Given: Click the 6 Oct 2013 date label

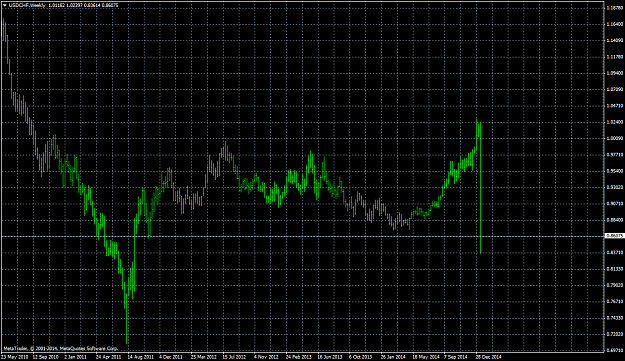Looking at the screenshot, I should click(x=360, y=357).
